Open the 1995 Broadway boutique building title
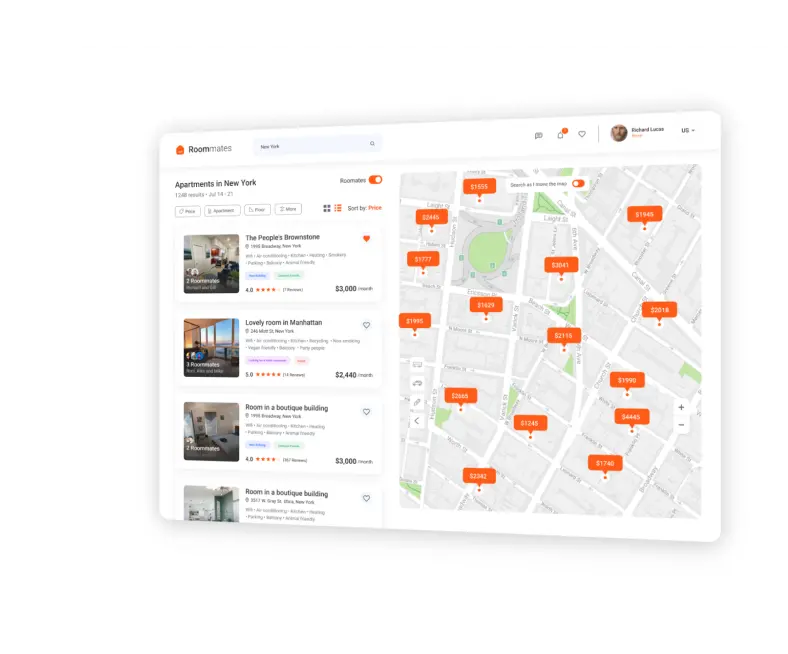The image size is (788, 654). 286,408
